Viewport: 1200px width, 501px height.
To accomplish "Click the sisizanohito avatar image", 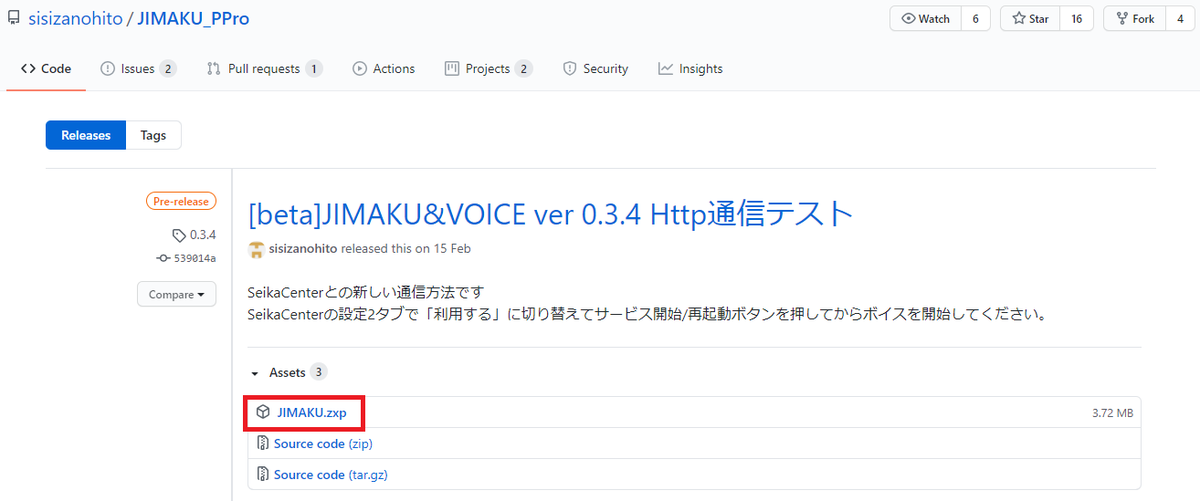I will click(256, 248).
